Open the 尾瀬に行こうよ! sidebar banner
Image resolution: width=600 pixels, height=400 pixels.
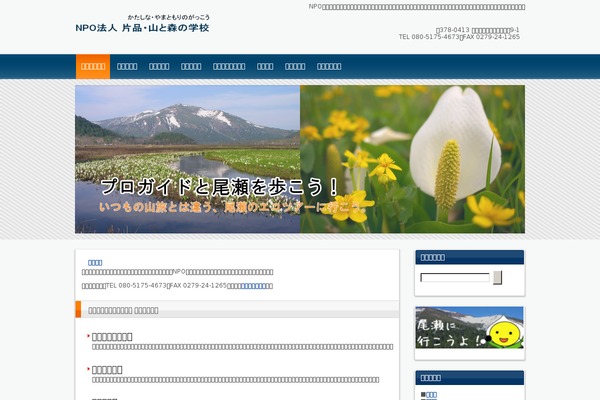coord(470,328)
